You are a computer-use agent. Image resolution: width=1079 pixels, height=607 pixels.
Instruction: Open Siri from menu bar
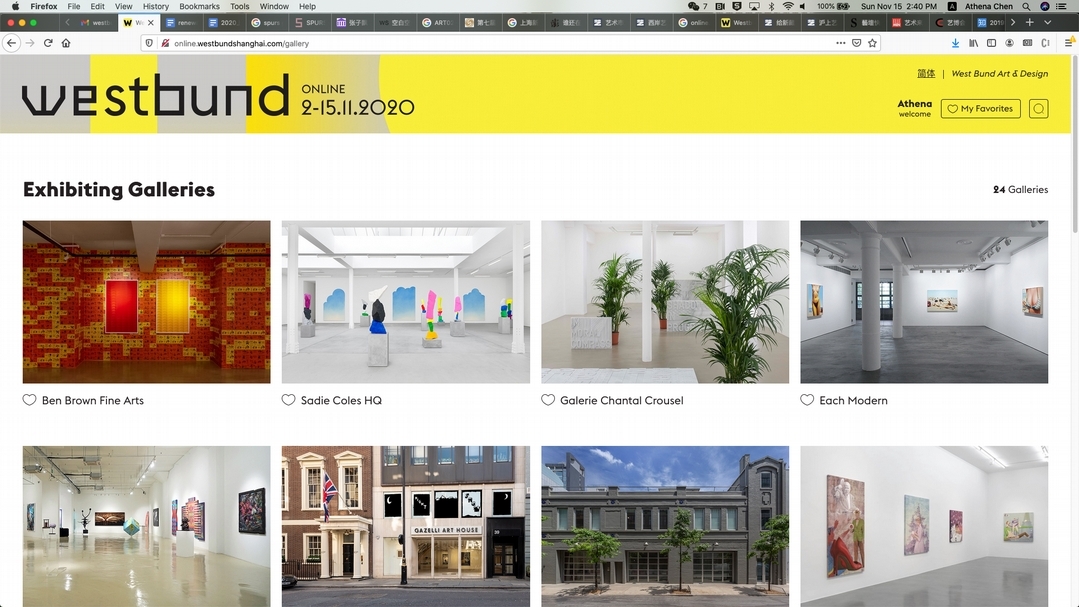[1045, 6]
